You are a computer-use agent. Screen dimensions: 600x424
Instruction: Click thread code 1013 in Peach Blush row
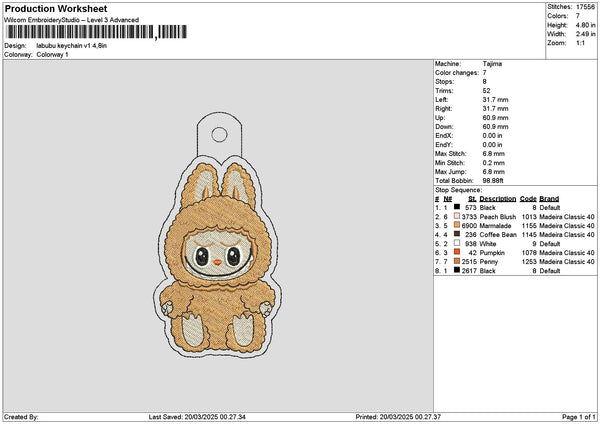coord(529,217)
